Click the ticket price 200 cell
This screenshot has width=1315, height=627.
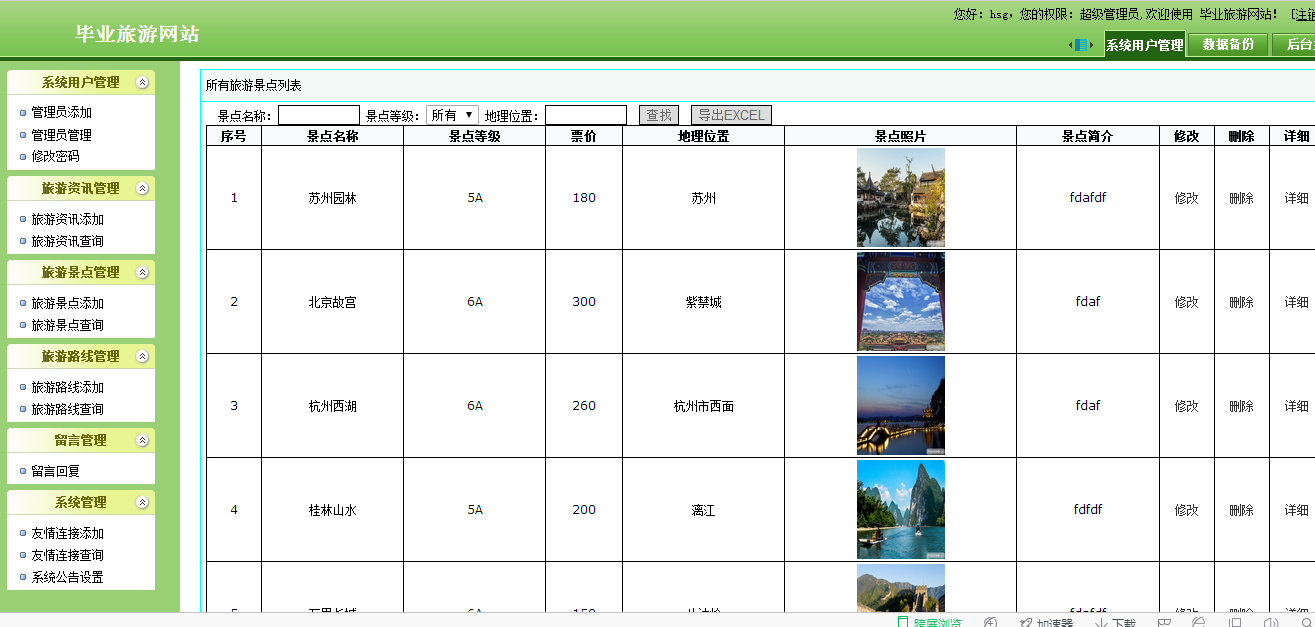pos(584,510)
